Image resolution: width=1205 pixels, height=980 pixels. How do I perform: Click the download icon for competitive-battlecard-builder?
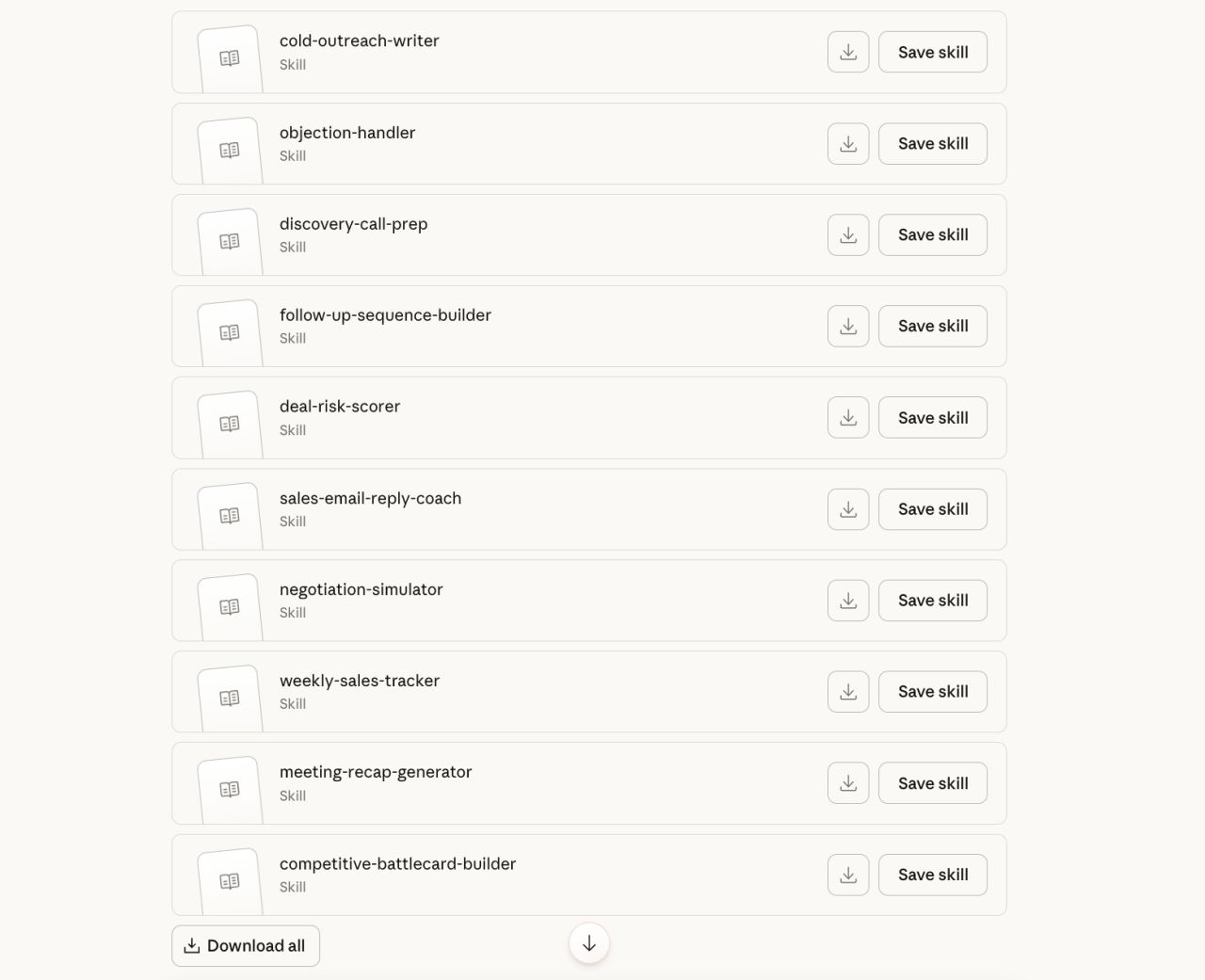(847, 875)
